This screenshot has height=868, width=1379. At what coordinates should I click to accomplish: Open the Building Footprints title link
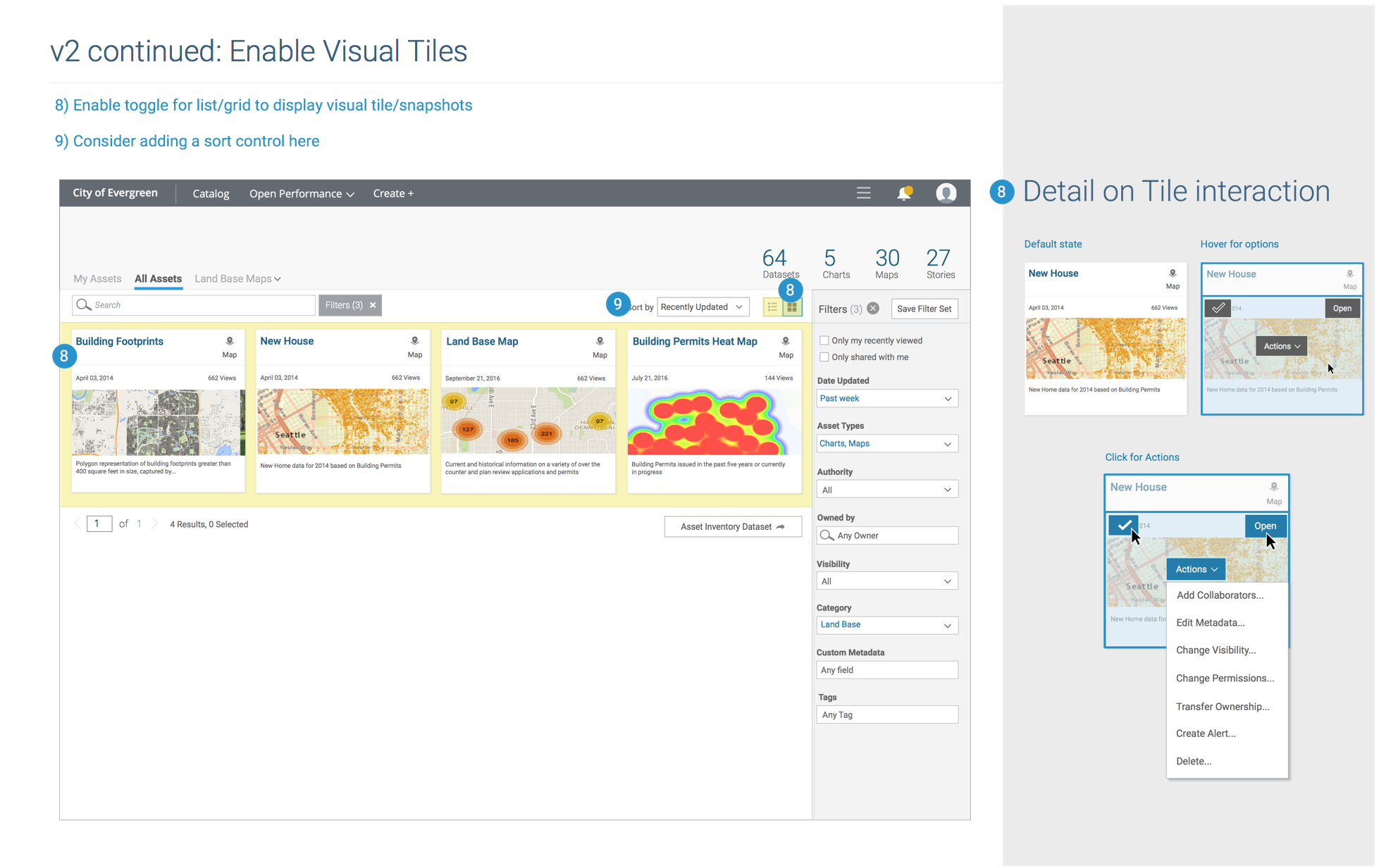(x=120, y=341)
